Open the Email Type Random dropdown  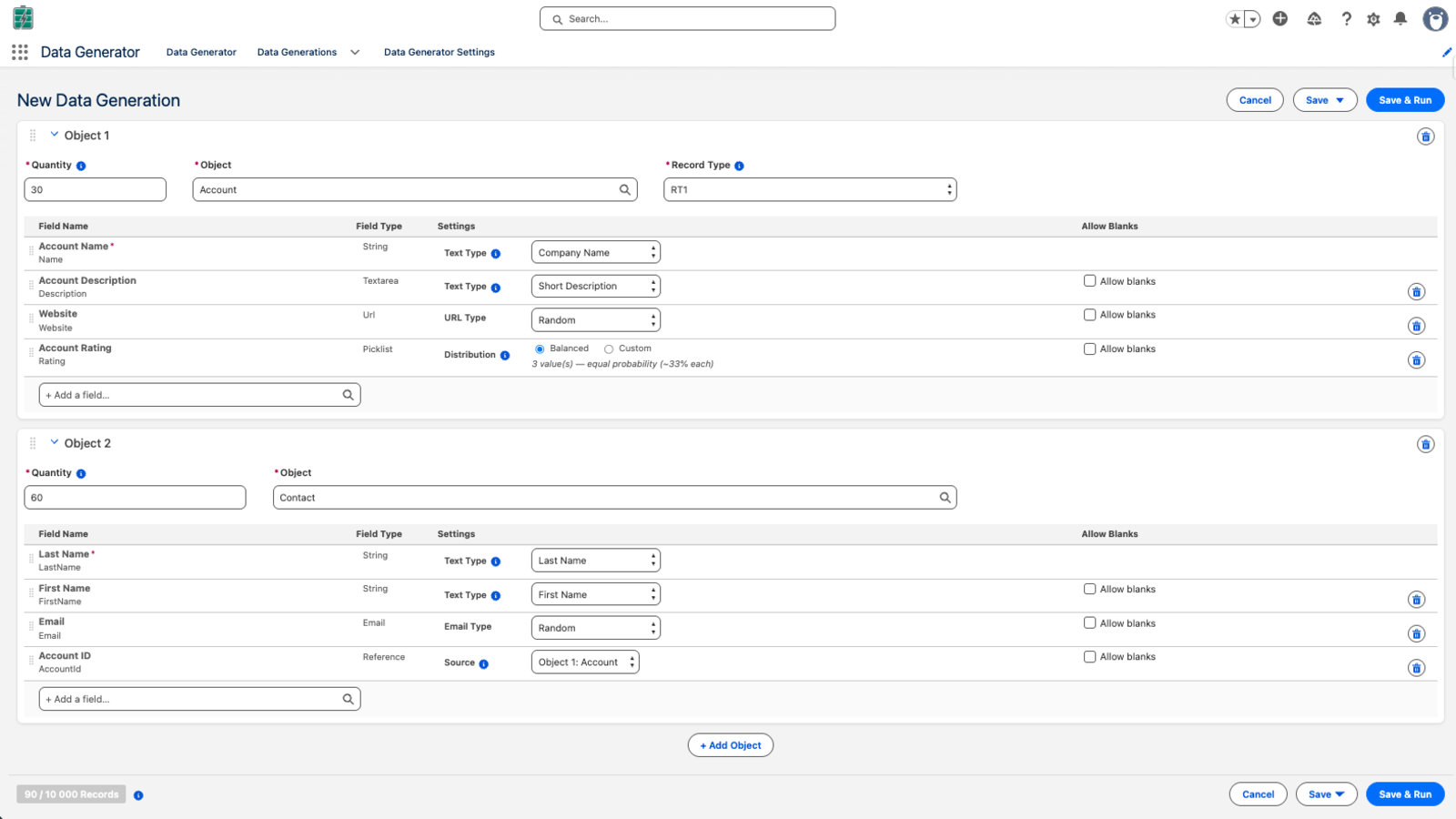pos(595,628)
